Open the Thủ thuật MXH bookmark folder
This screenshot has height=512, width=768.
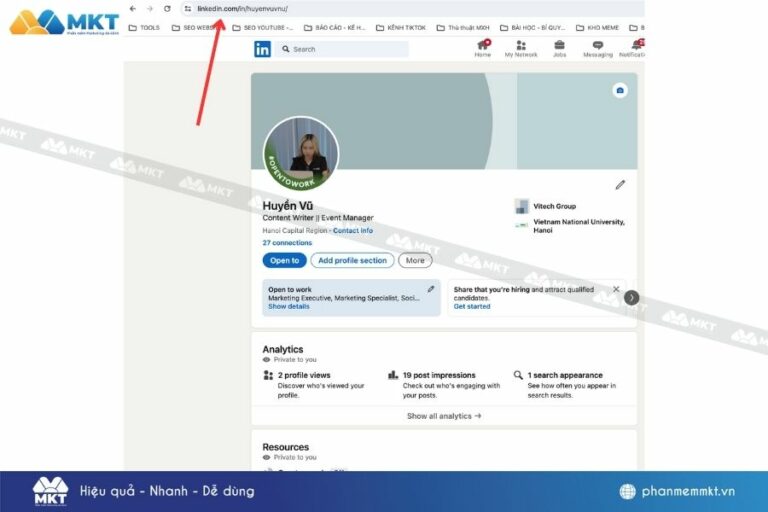[x=463, y=28]
